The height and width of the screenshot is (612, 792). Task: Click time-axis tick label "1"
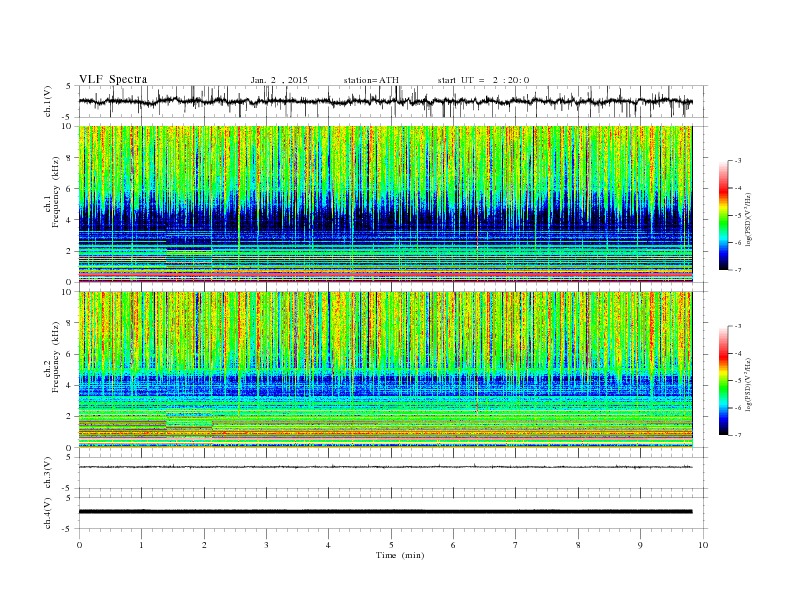(141, 545)
